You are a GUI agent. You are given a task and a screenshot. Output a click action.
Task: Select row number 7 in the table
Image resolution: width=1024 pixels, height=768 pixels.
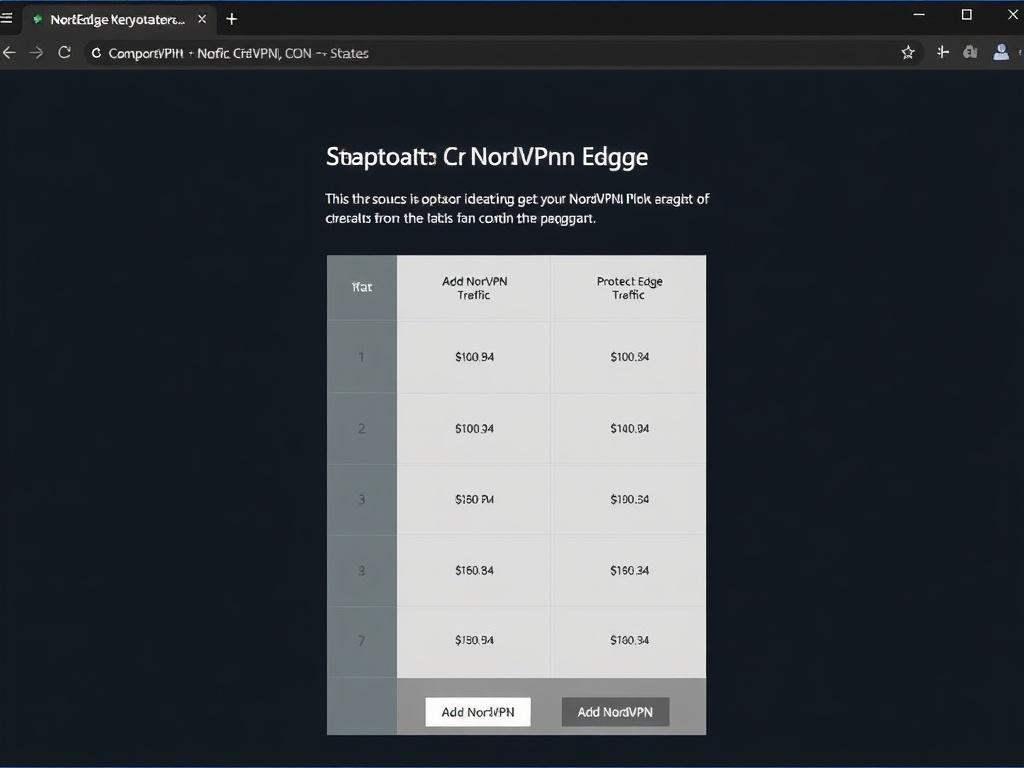point(362,641)
